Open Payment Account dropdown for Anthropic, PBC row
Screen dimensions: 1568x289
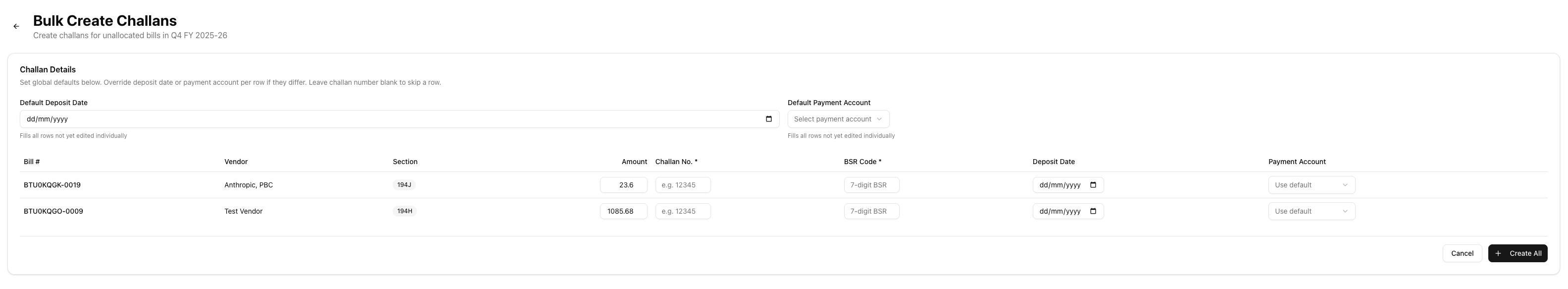(1311, 185)
